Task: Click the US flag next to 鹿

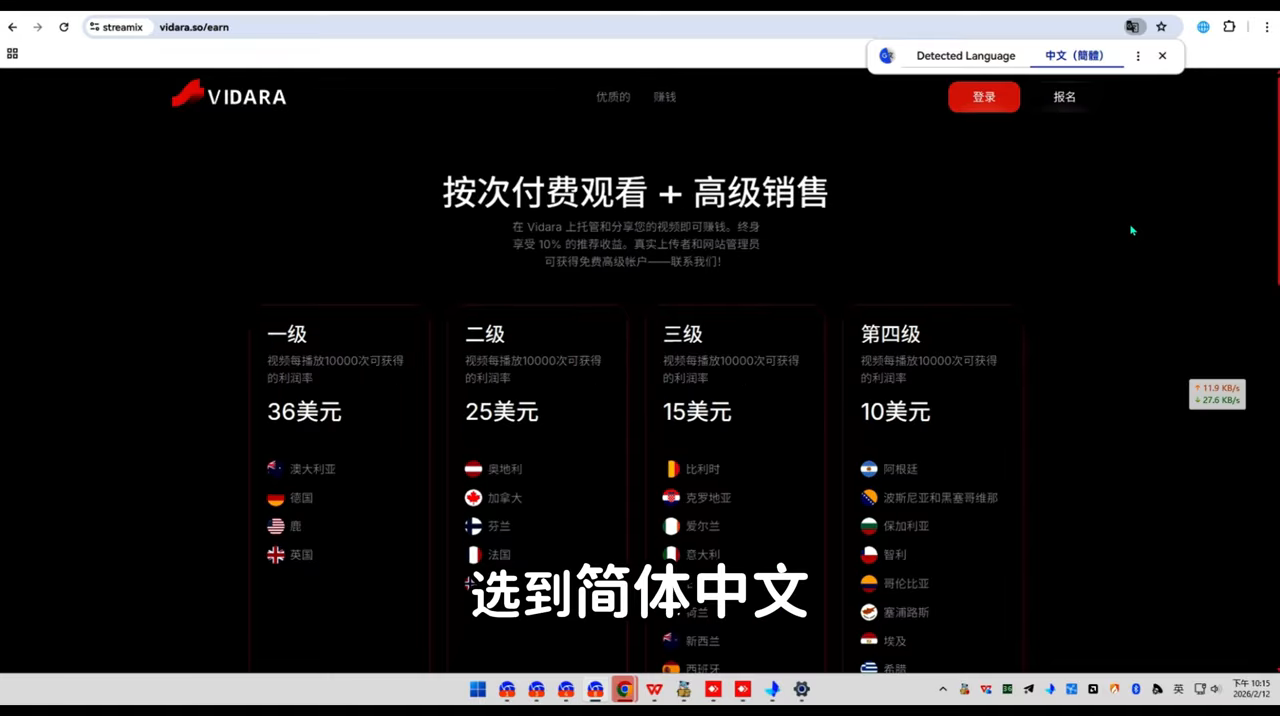Action: coord(276,526)
